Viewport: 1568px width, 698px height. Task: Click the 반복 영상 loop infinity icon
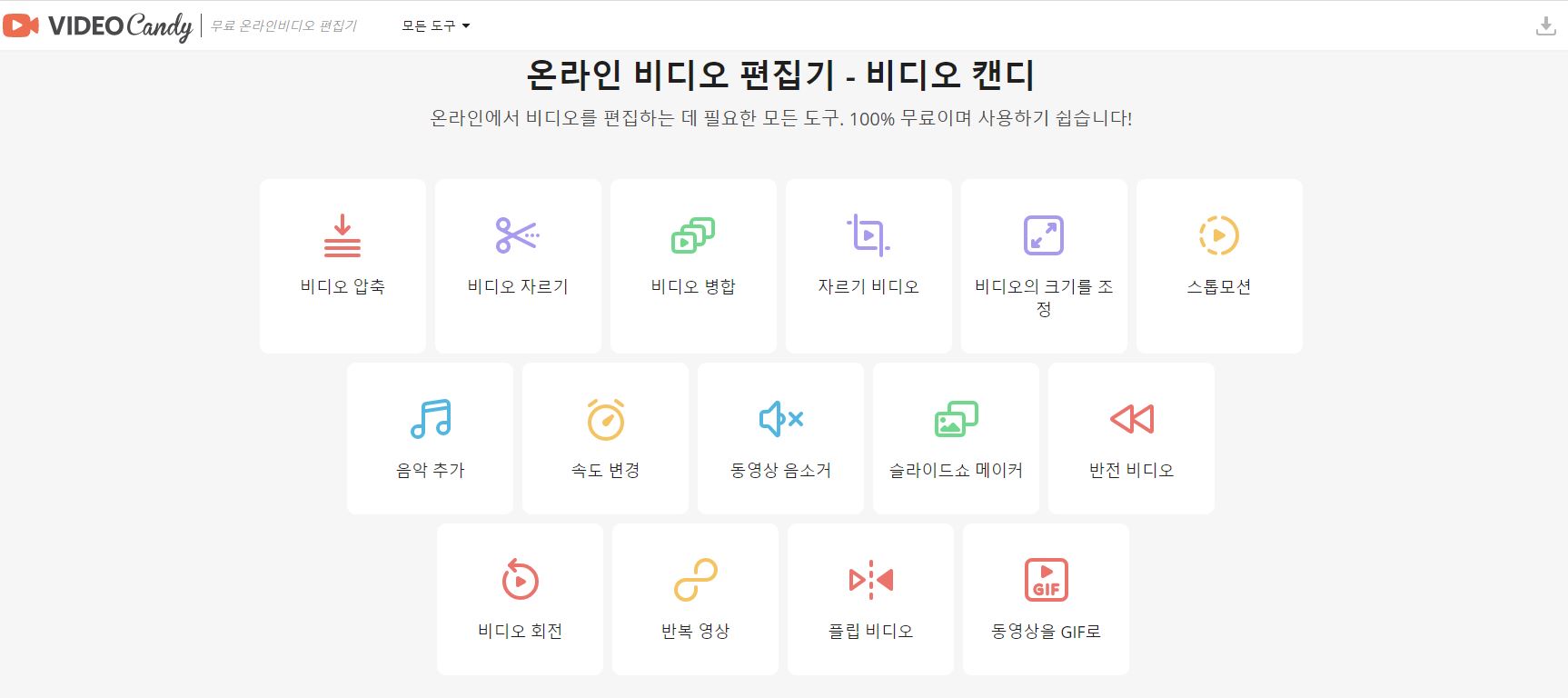coord(696,580)
